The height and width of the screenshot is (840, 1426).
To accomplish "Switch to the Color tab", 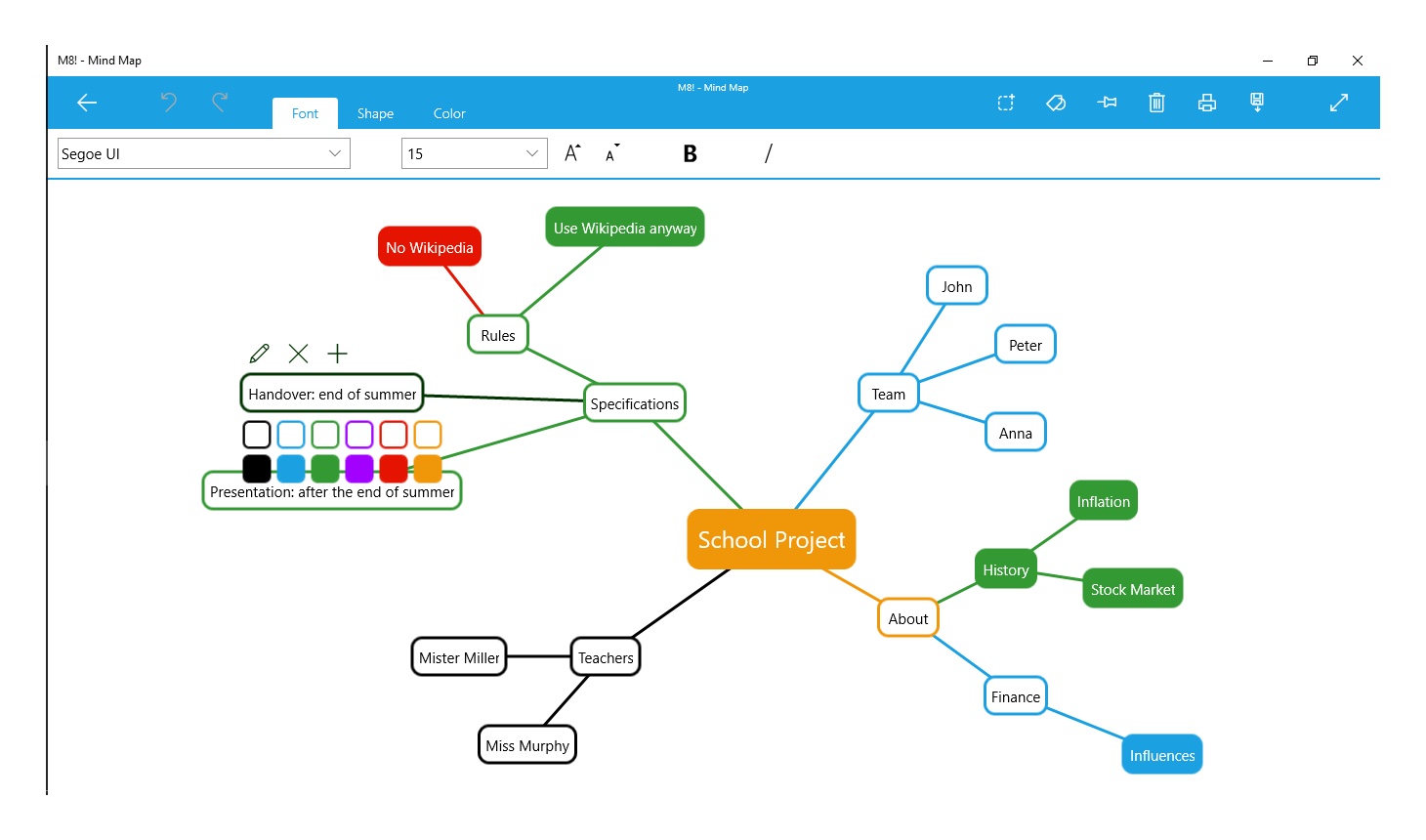I will pos(449,113).
